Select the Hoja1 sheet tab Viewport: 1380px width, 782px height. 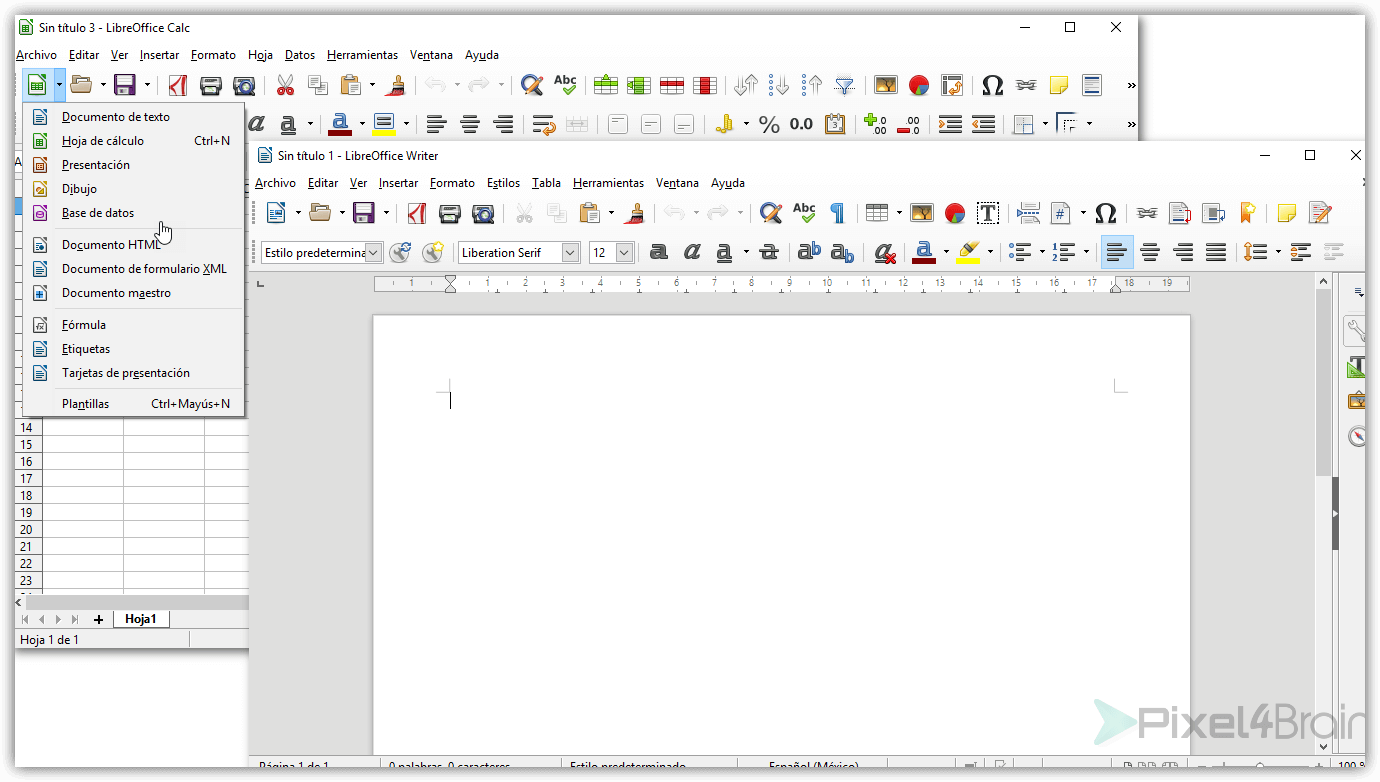pos(141,619)
